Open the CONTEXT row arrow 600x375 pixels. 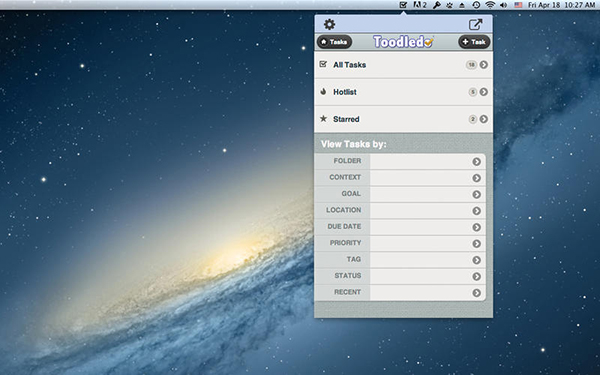point(476,178)
